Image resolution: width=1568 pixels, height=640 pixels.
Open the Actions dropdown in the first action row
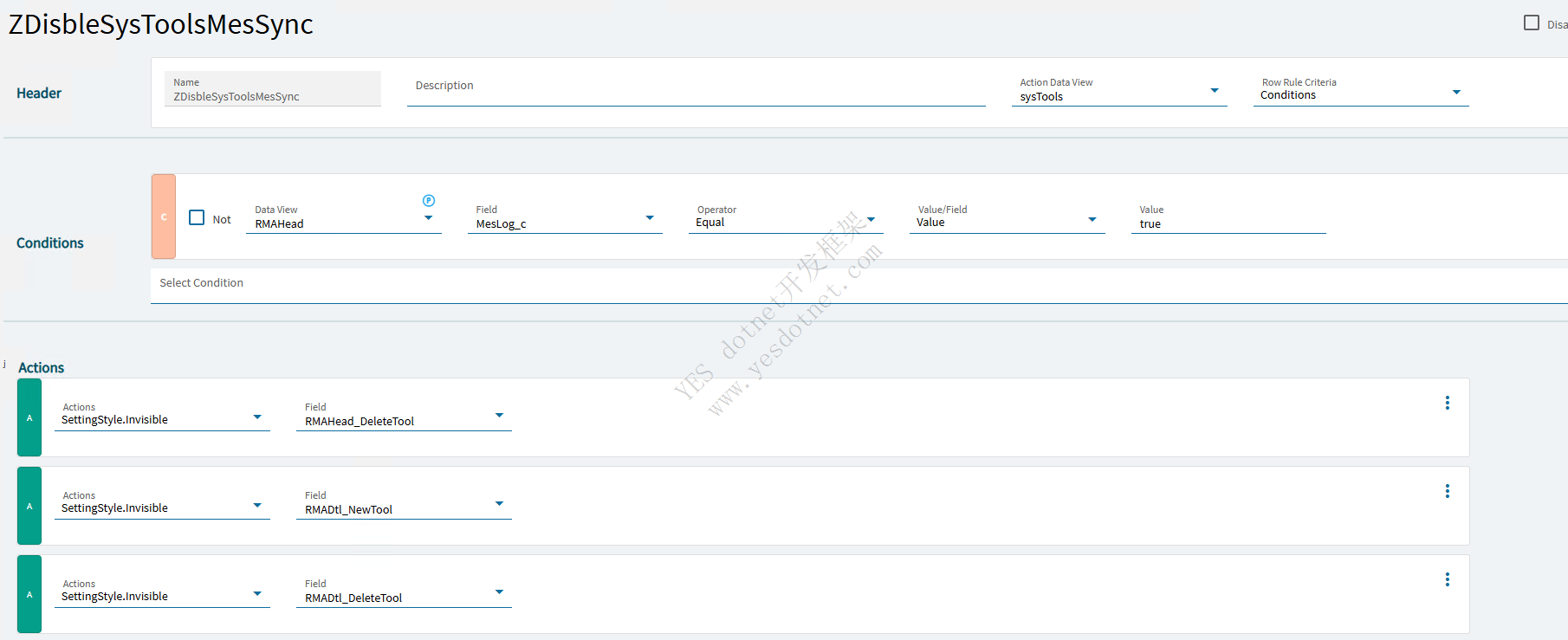tap(256, 417)
